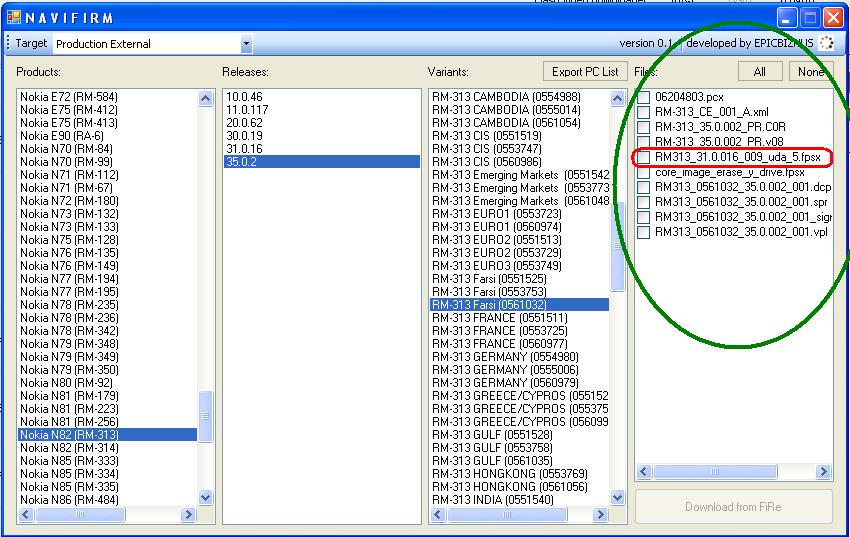Click the toolbar grip handle beside Target
The height and width of the screenshot is (537, 850).
coord(8,43)
